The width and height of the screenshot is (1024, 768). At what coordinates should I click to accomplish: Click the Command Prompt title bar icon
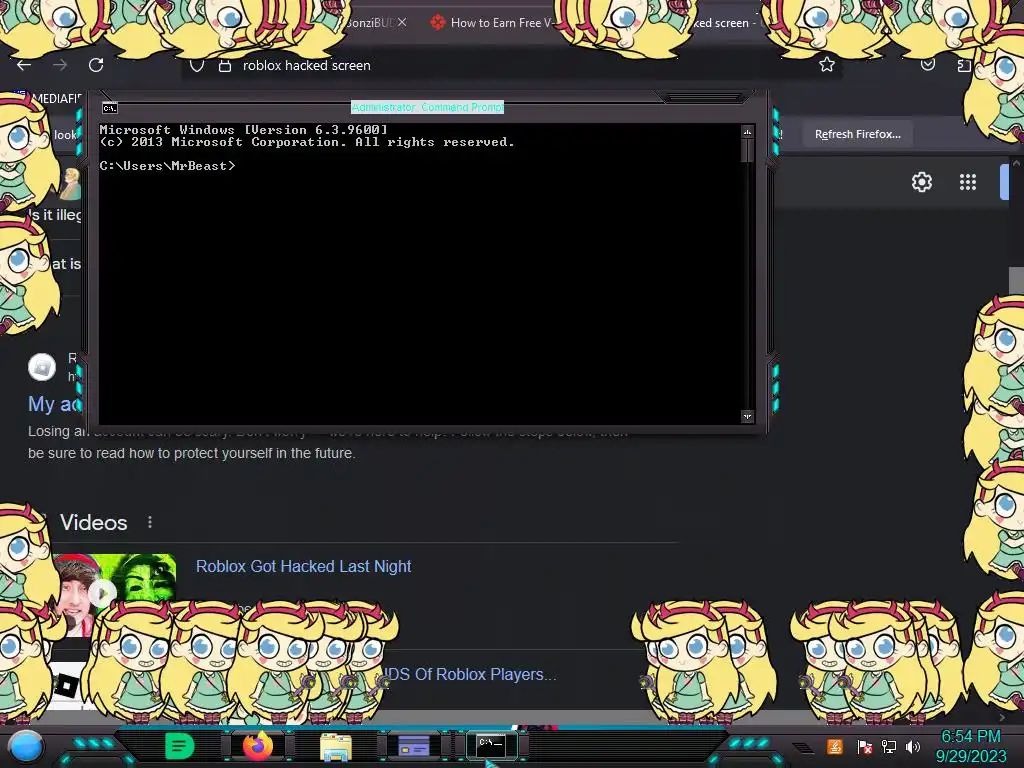click(110, 108)
